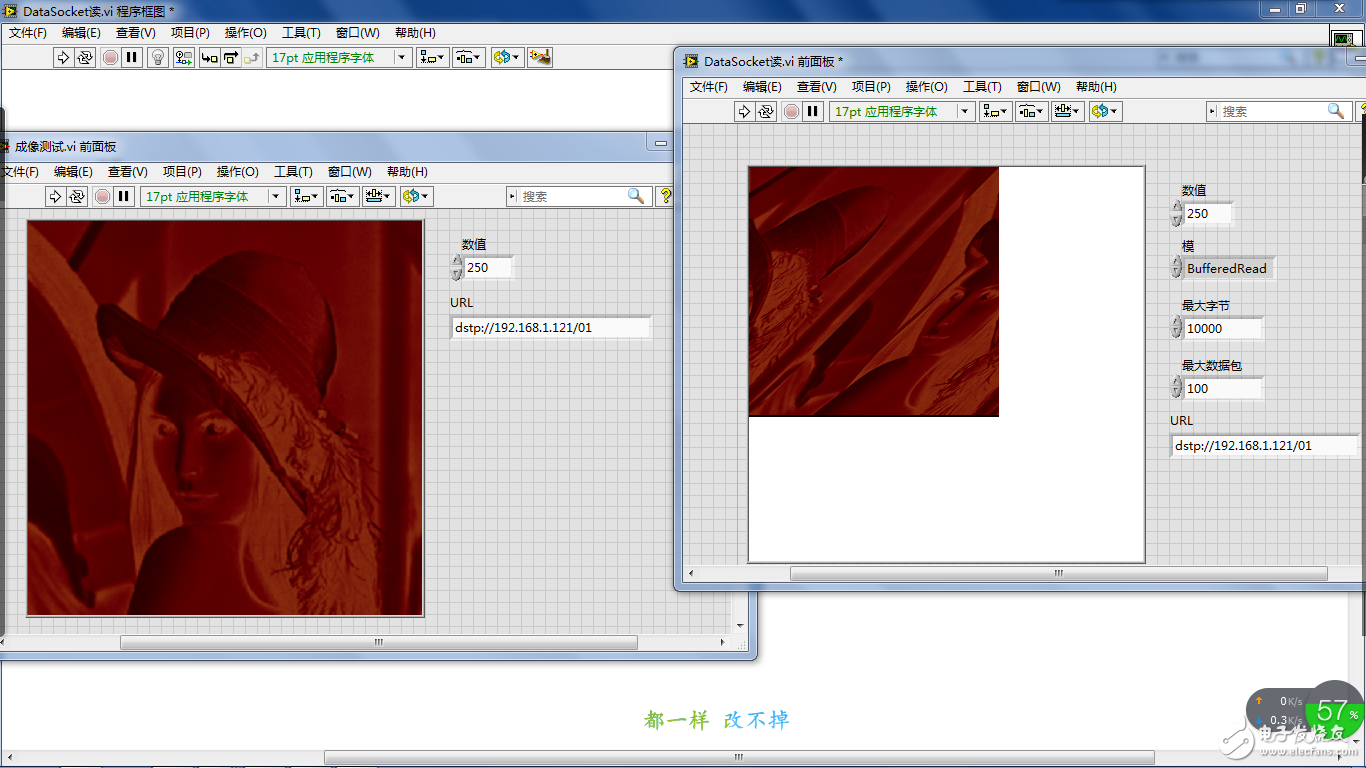
Task: Click Step Into in block diagram toolbar
Action: coord(209,58)
